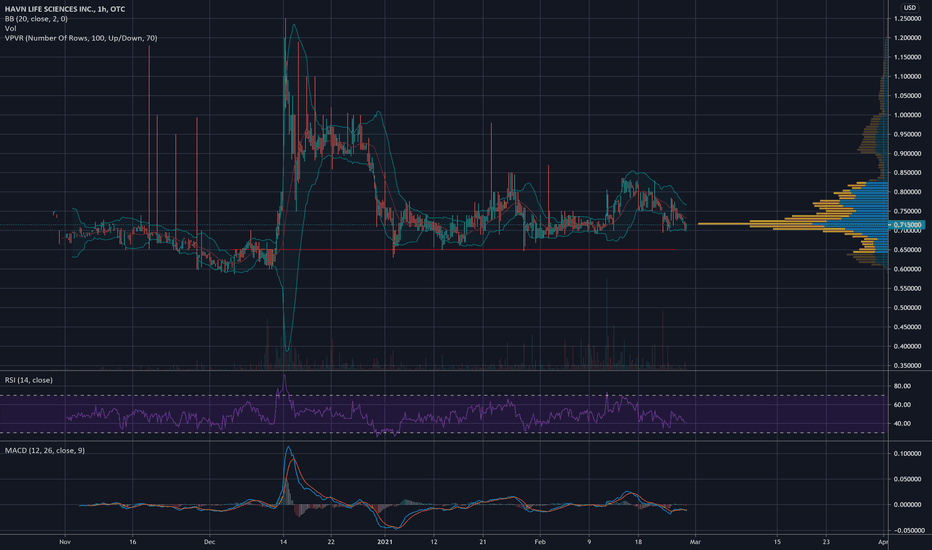
Task: Click the 0.950000 price axis label
Action: 907,134
